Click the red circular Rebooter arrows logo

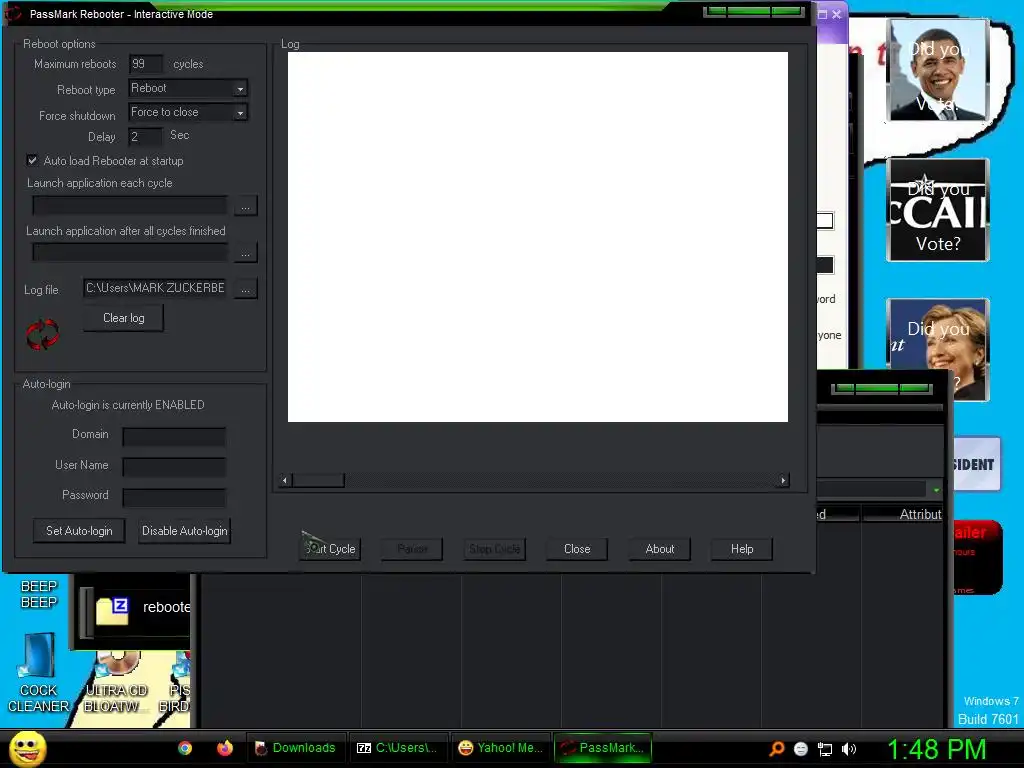click(x=42, y=334)
